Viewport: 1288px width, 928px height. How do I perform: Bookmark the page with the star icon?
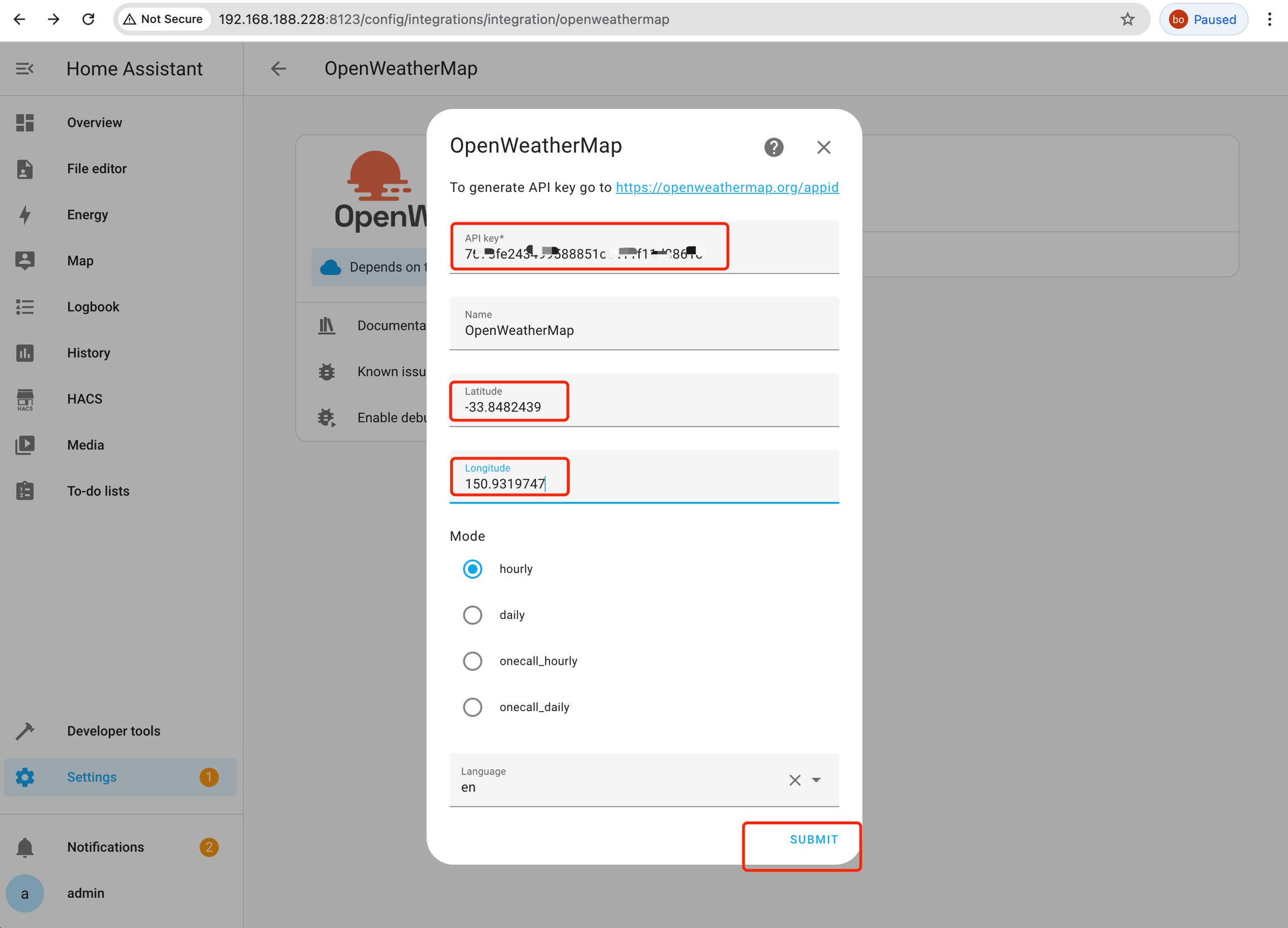click(1128, 20)
